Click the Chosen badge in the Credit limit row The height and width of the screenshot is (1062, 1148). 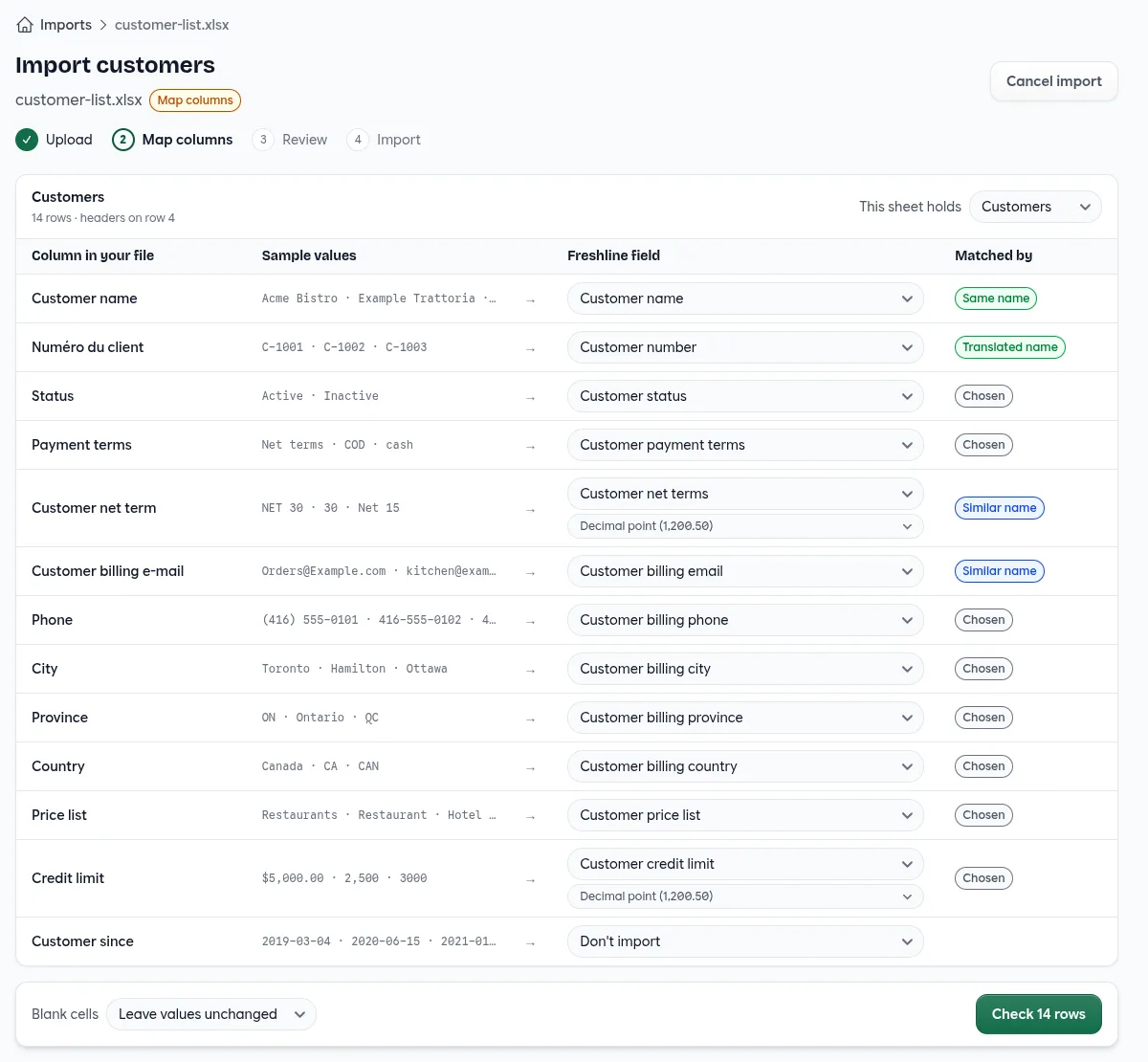click(x=983, y=878)
